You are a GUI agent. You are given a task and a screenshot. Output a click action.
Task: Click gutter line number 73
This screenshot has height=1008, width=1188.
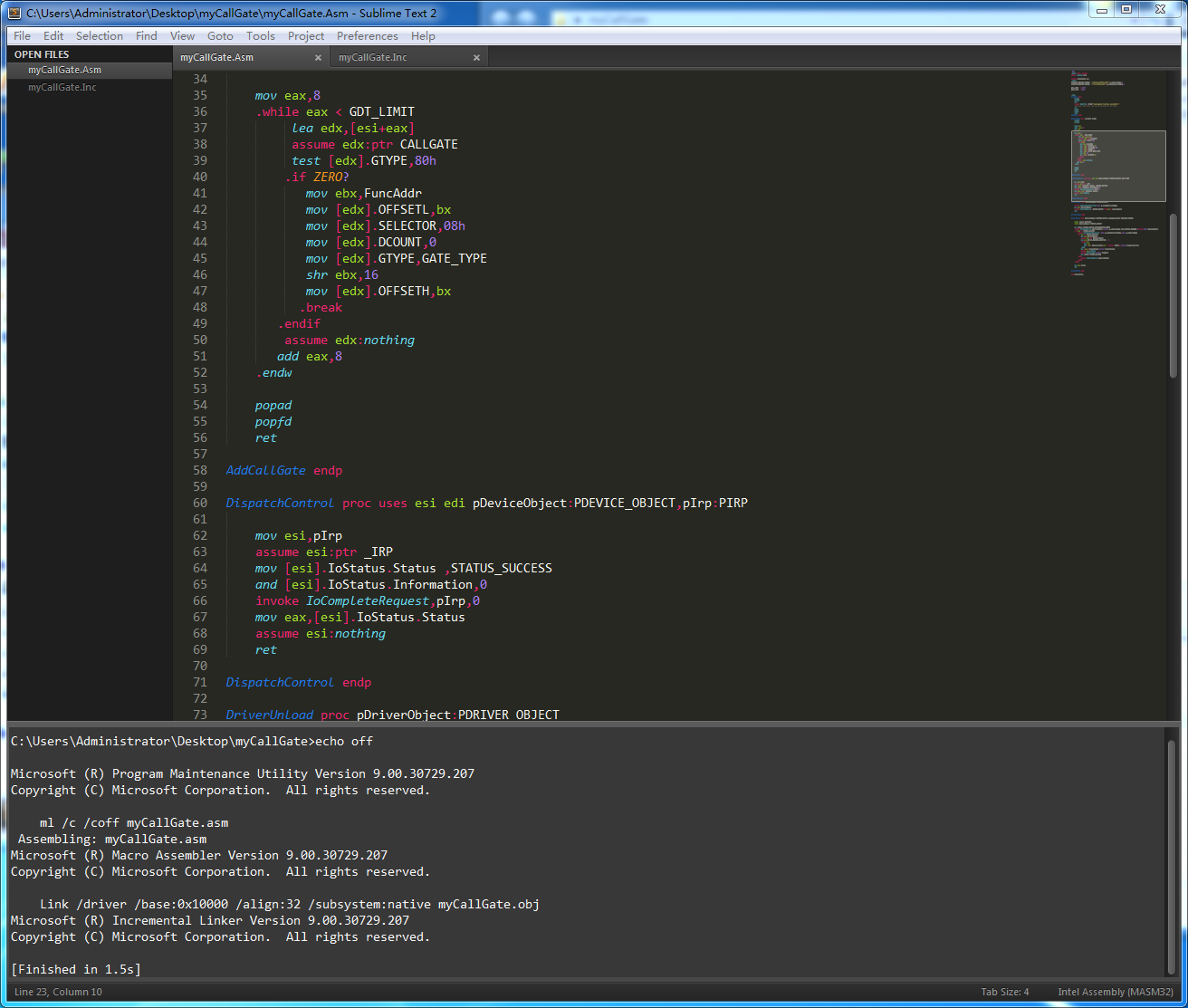200,715
